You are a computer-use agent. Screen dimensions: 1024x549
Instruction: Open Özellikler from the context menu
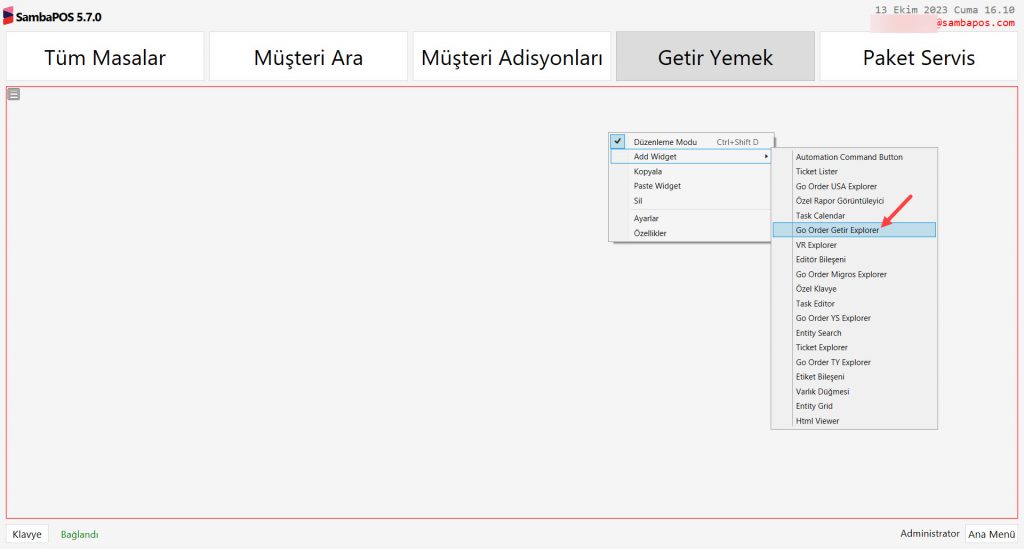coord(650,233)
